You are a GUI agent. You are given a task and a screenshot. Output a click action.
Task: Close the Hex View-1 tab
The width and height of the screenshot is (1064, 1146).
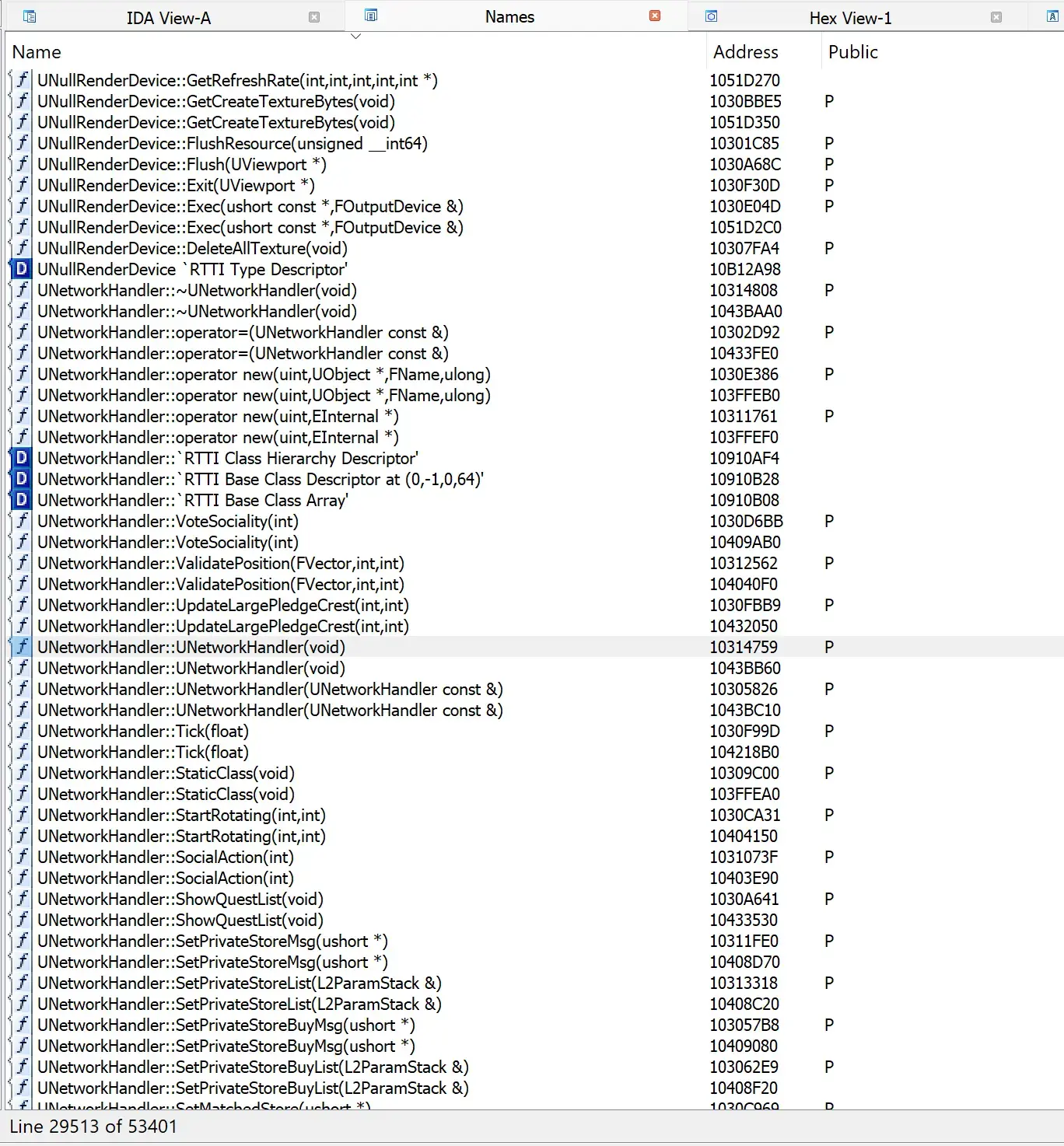996,17
